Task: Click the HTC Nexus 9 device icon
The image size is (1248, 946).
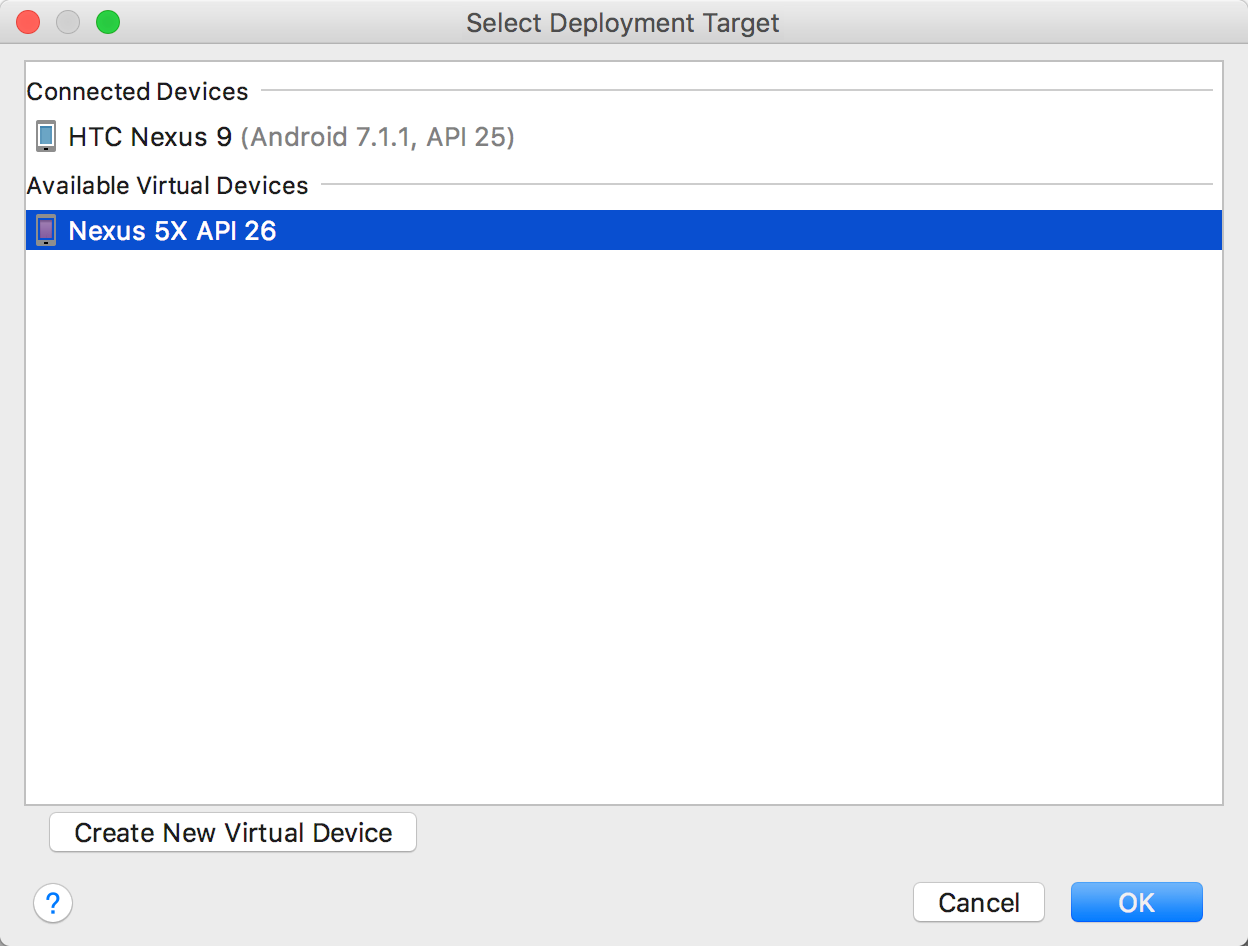Action: tap(45, 136)
